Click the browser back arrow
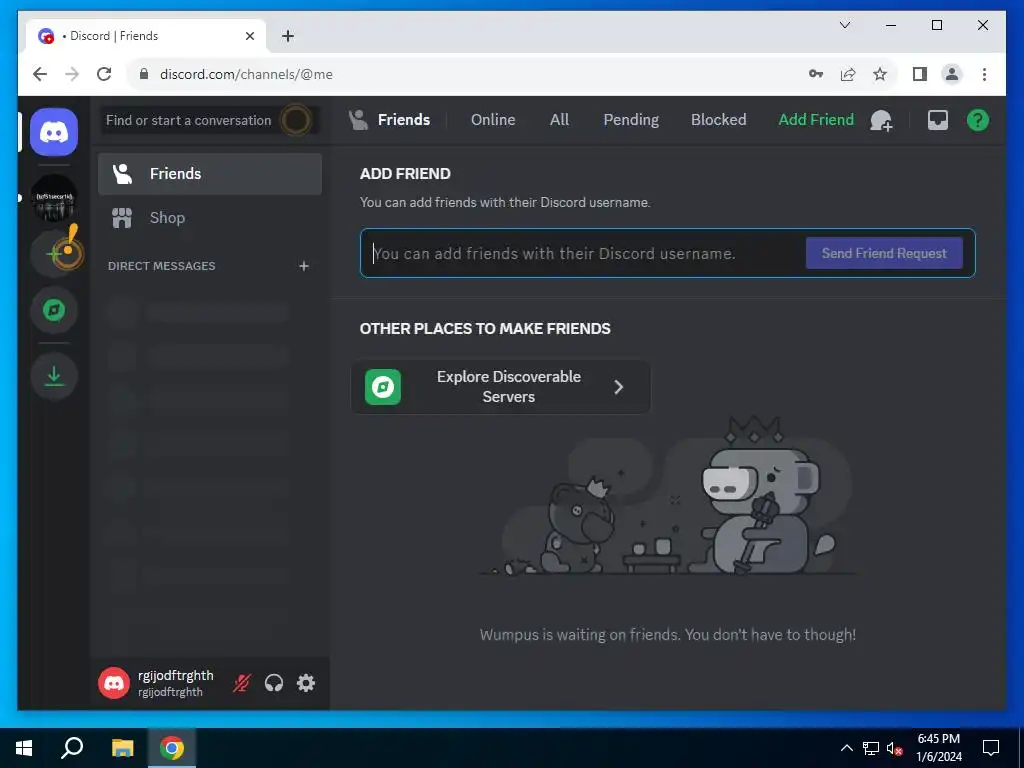Screen dimensions: 1024x768 point(40,74)
